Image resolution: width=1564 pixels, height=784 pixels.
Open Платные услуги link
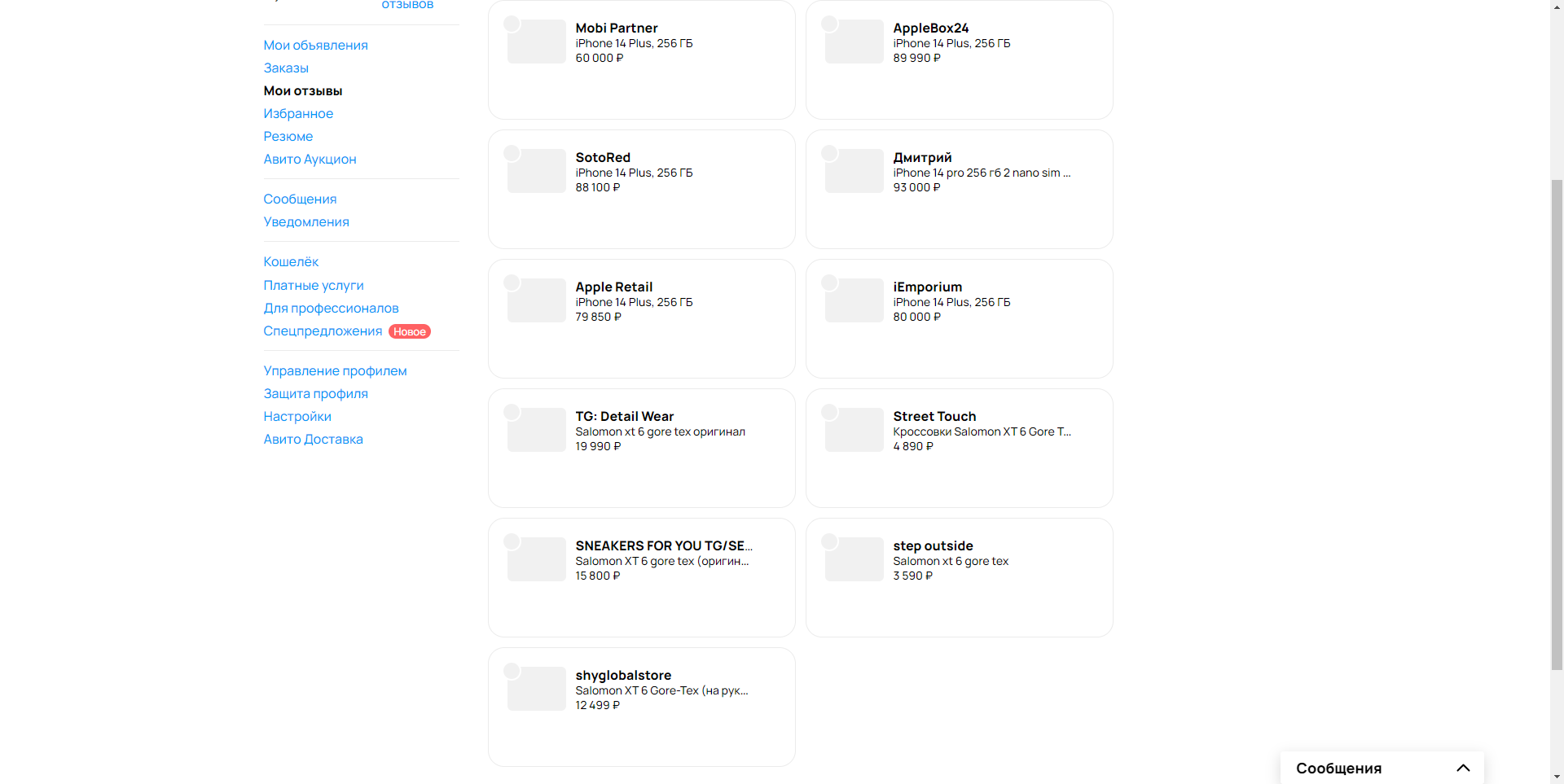pos(314,285)
